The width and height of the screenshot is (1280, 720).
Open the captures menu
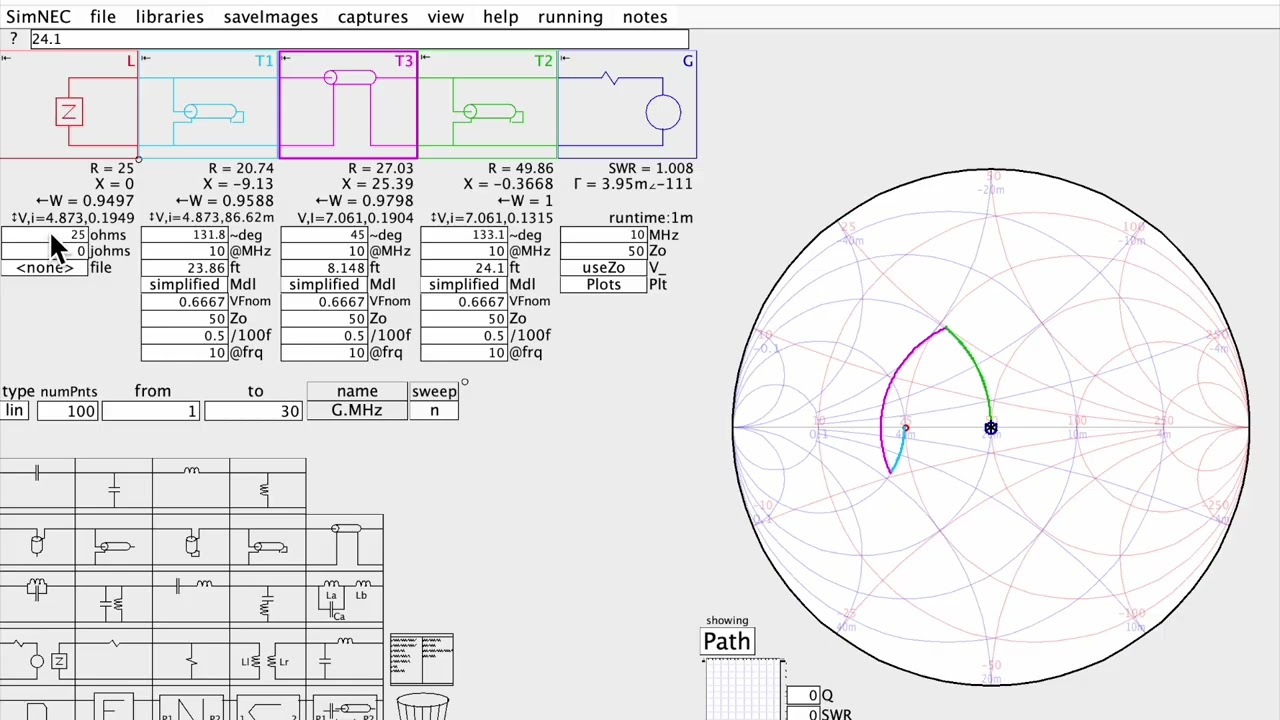(x=373, y=17)
